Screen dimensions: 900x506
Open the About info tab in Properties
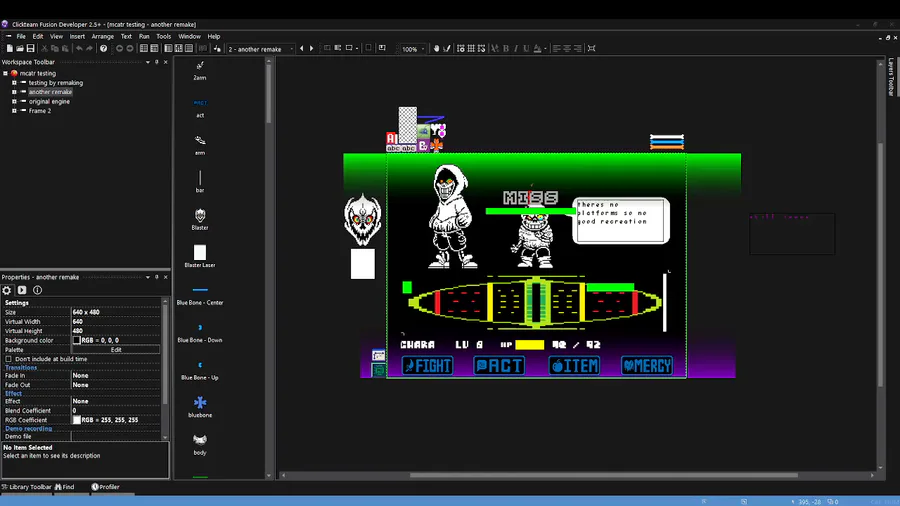point(37,290)
